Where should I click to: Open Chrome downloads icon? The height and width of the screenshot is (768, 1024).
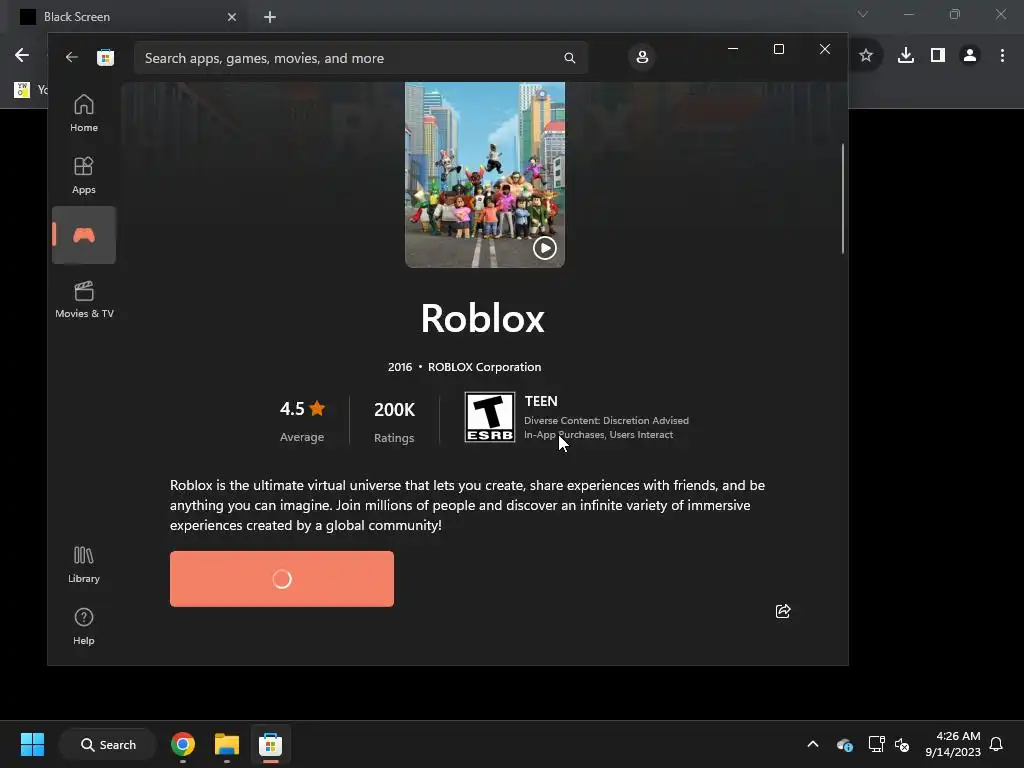tap(906, 56)
